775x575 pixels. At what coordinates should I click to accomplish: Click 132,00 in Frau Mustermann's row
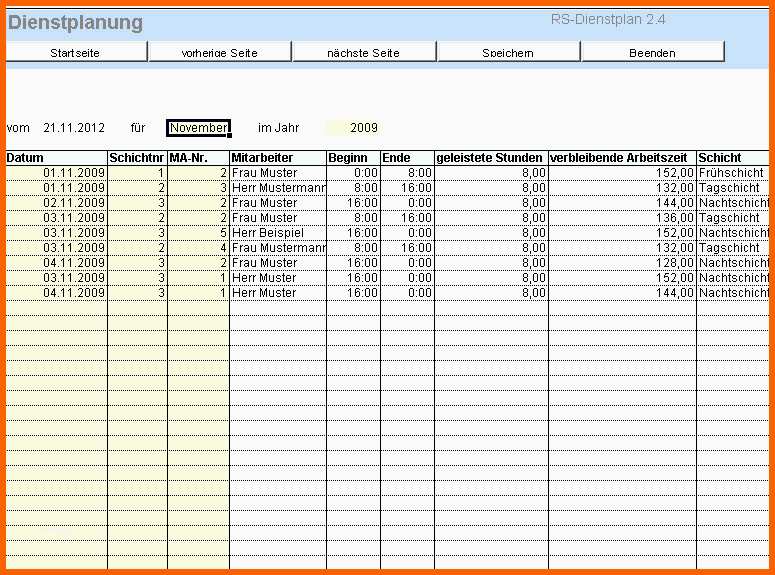pos(622,248)
